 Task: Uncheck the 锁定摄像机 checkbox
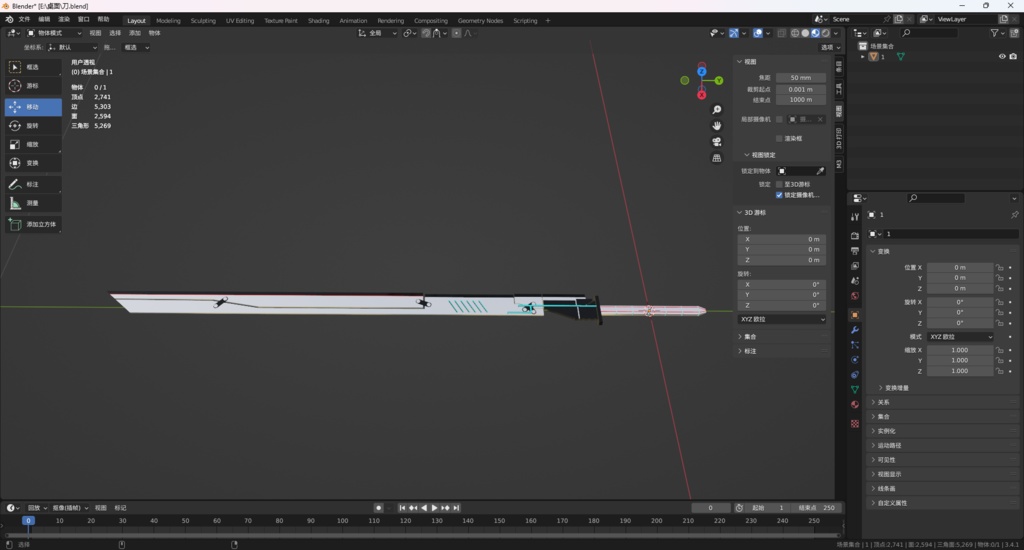[779, 195]
